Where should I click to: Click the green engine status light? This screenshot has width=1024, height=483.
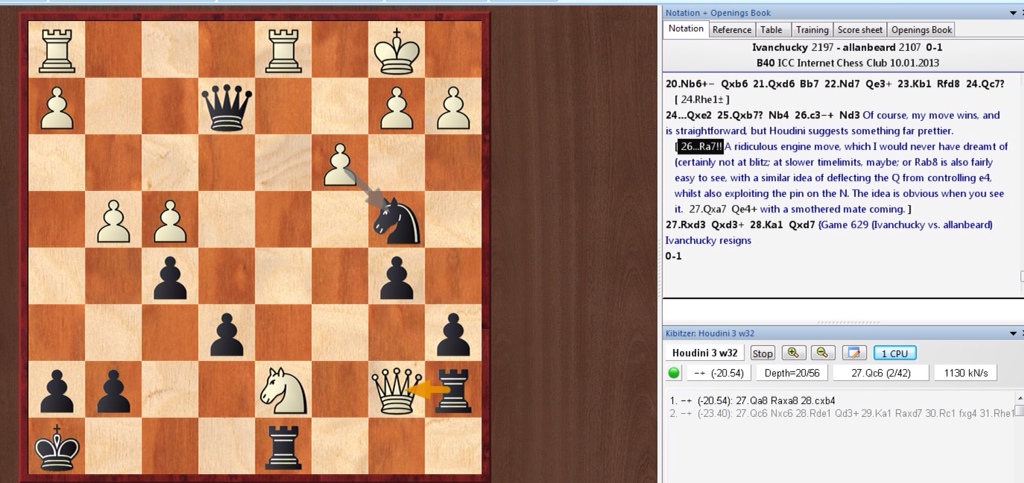click(x=673, y=374)
